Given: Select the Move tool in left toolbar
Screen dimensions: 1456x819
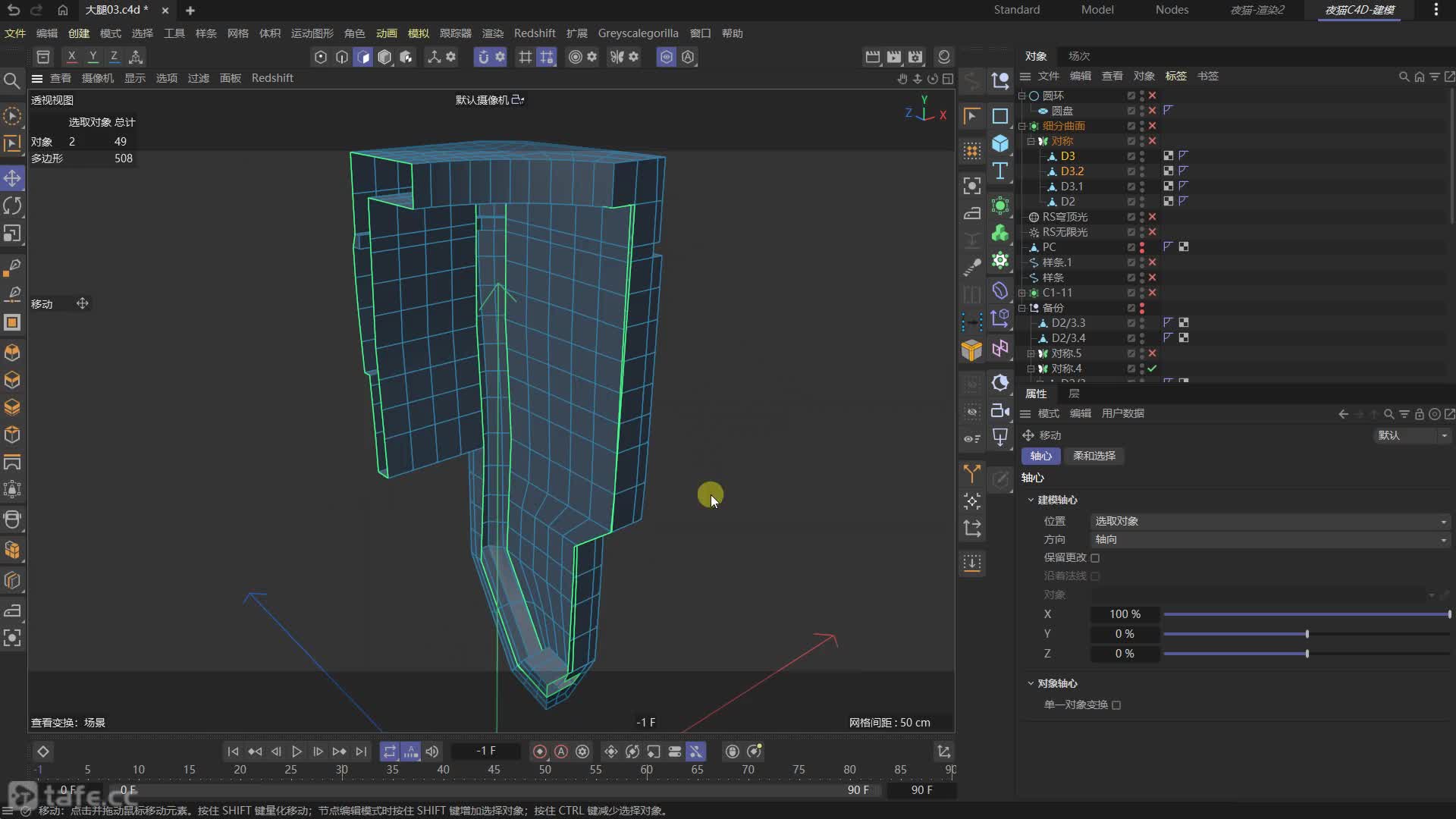Looking at the screenshot, I should click(x=12, y=178).
